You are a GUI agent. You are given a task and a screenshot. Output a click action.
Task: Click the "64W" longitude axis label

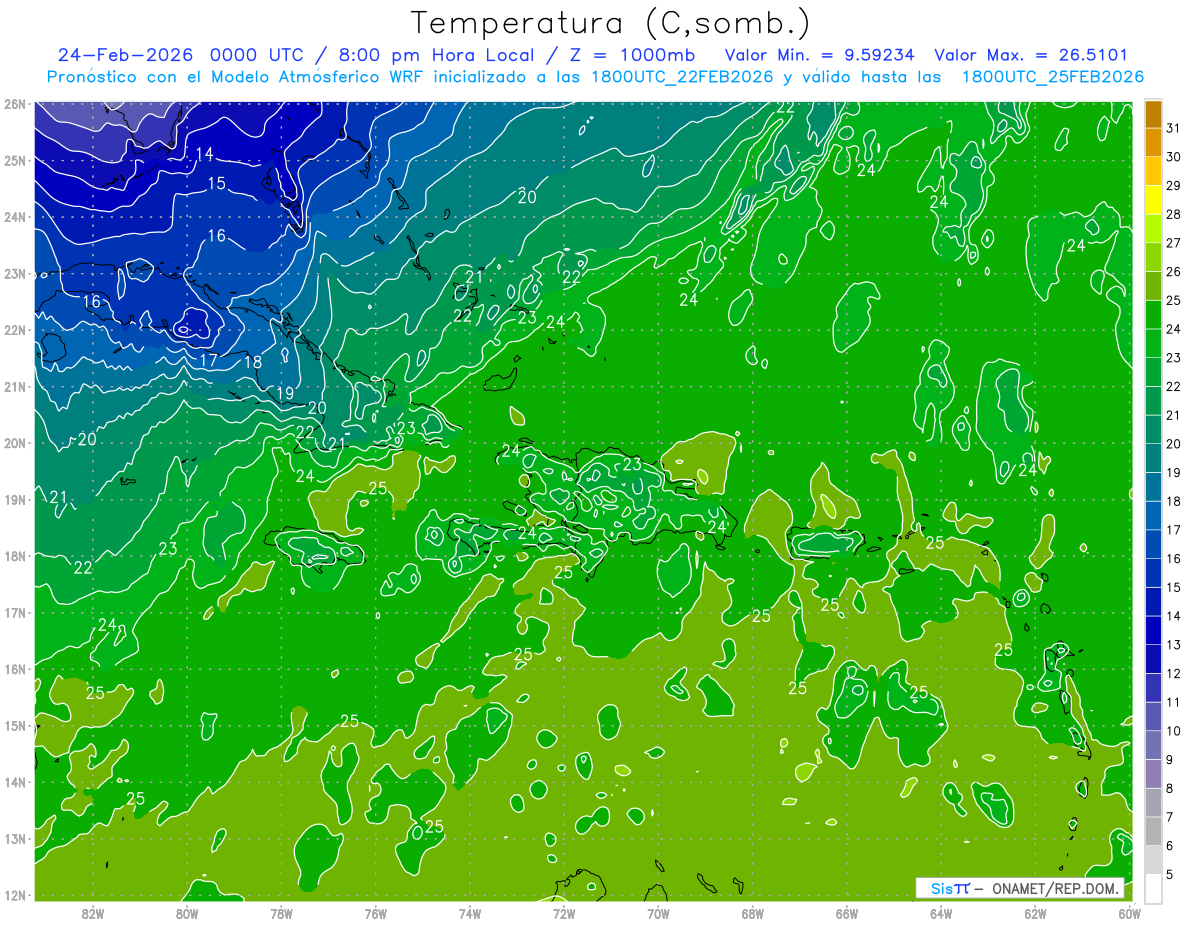941,912
